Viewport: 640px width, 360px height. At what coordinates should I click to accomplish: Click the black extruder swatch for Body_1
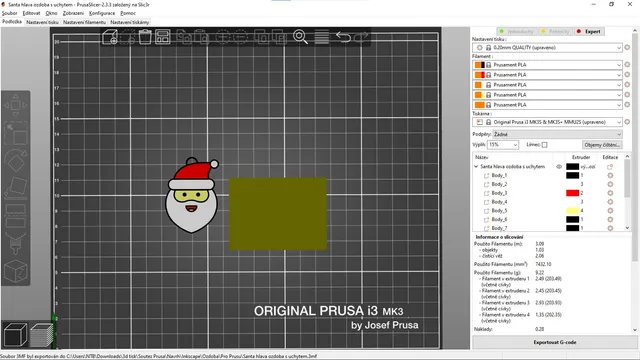tap(572, 176)
